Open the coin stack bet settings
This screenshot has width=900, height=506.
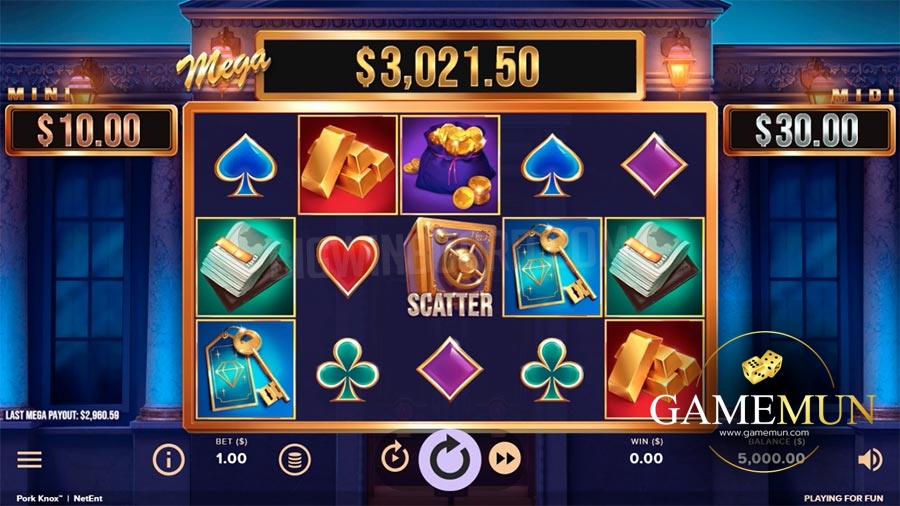pos(294,460)
